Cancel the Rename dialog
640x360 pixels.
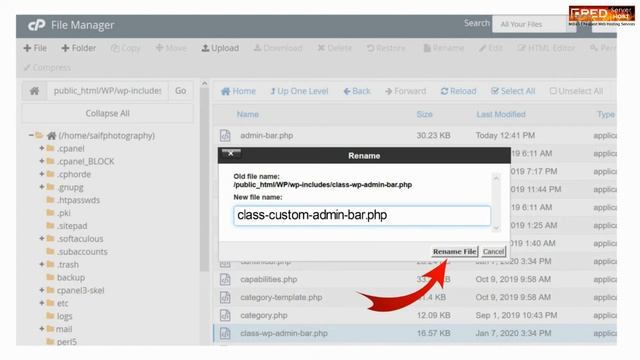tap(493, 251)
